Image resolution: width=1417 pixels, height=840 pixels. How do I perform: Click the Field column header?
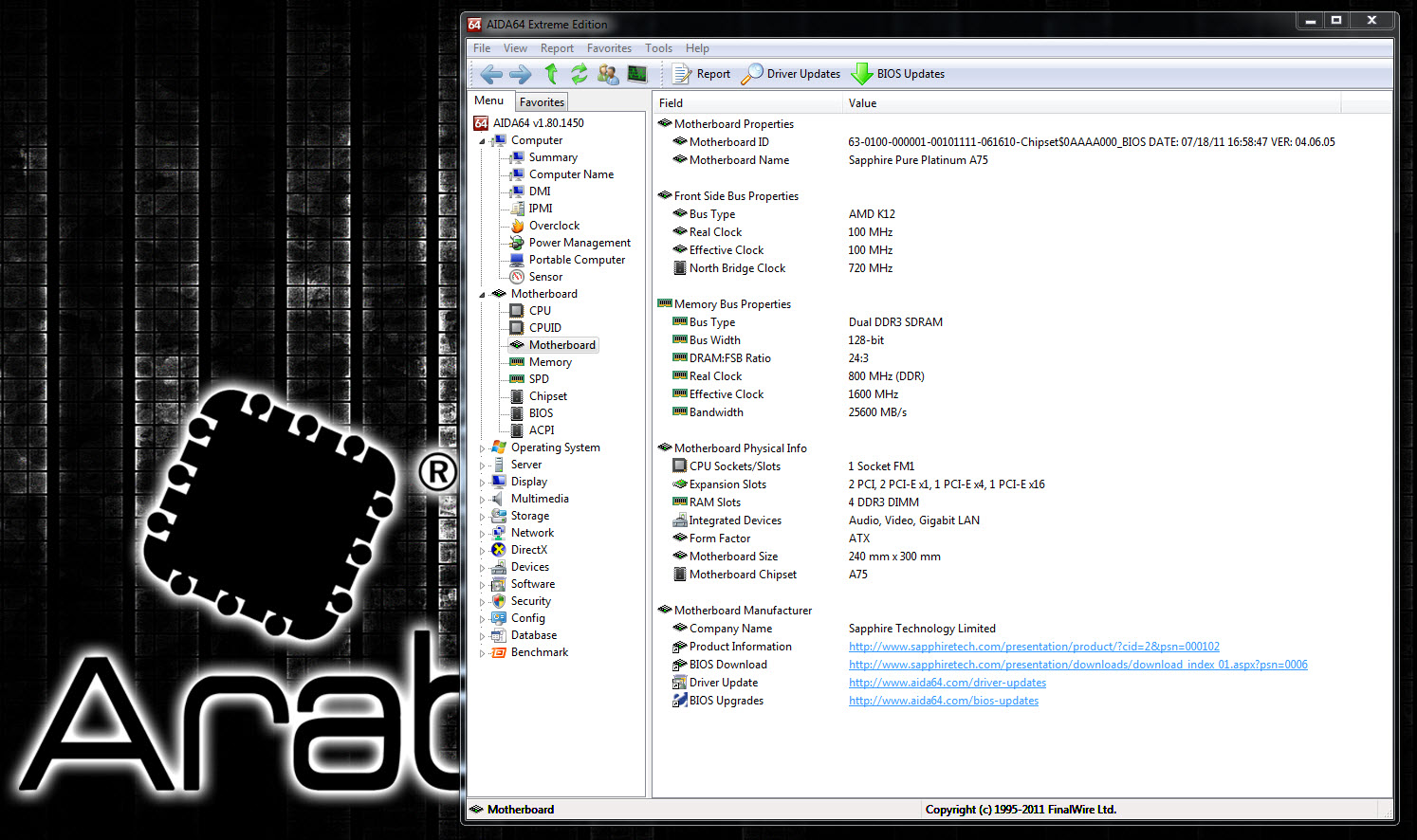(747, 103)
